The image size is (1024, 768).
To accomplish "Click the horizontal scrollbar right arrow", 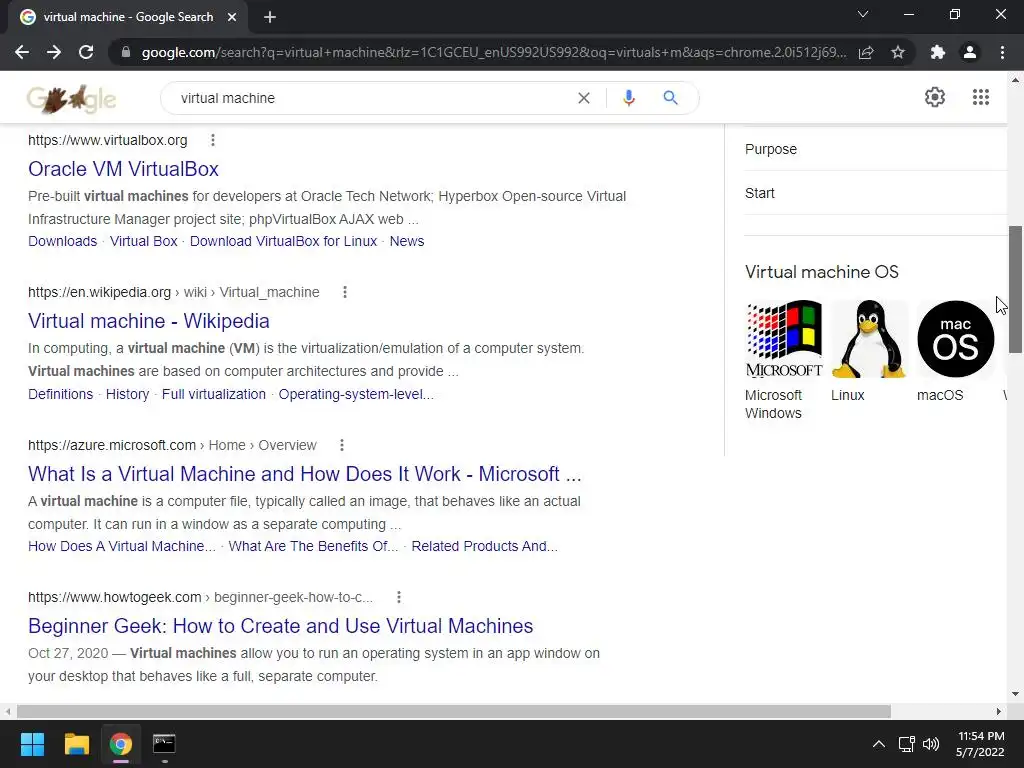I will pos(999,711).
